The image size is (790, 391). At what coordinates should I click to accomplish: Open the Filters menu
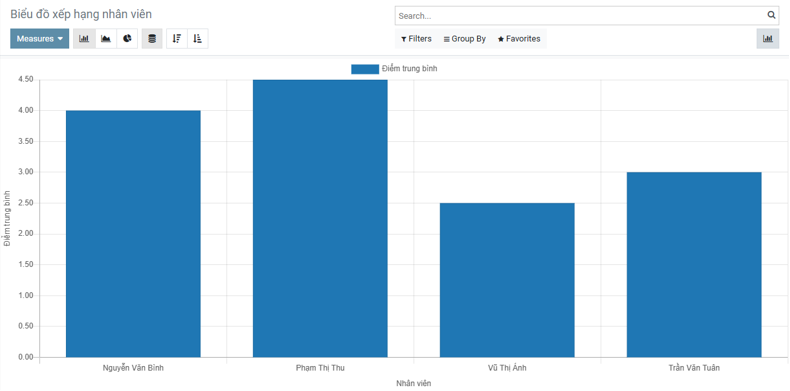416,39
